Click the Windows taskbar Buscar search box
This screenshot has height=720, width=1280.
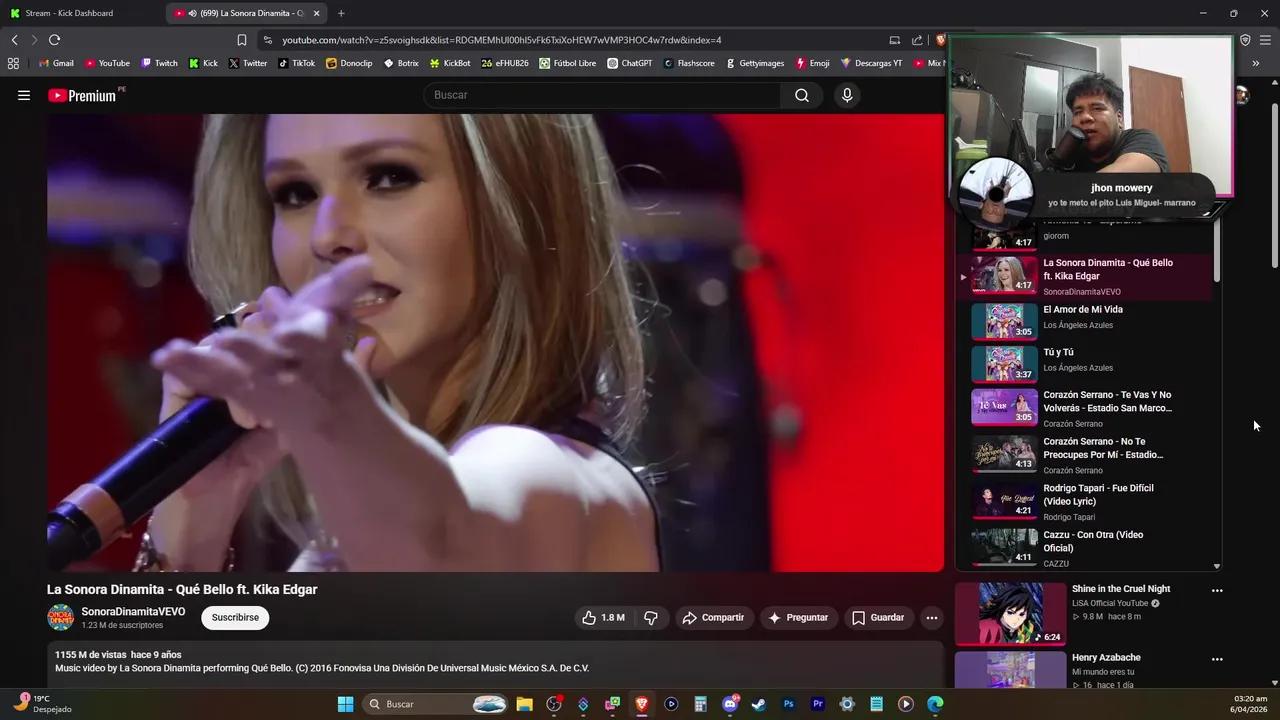[x=435, y=704]
